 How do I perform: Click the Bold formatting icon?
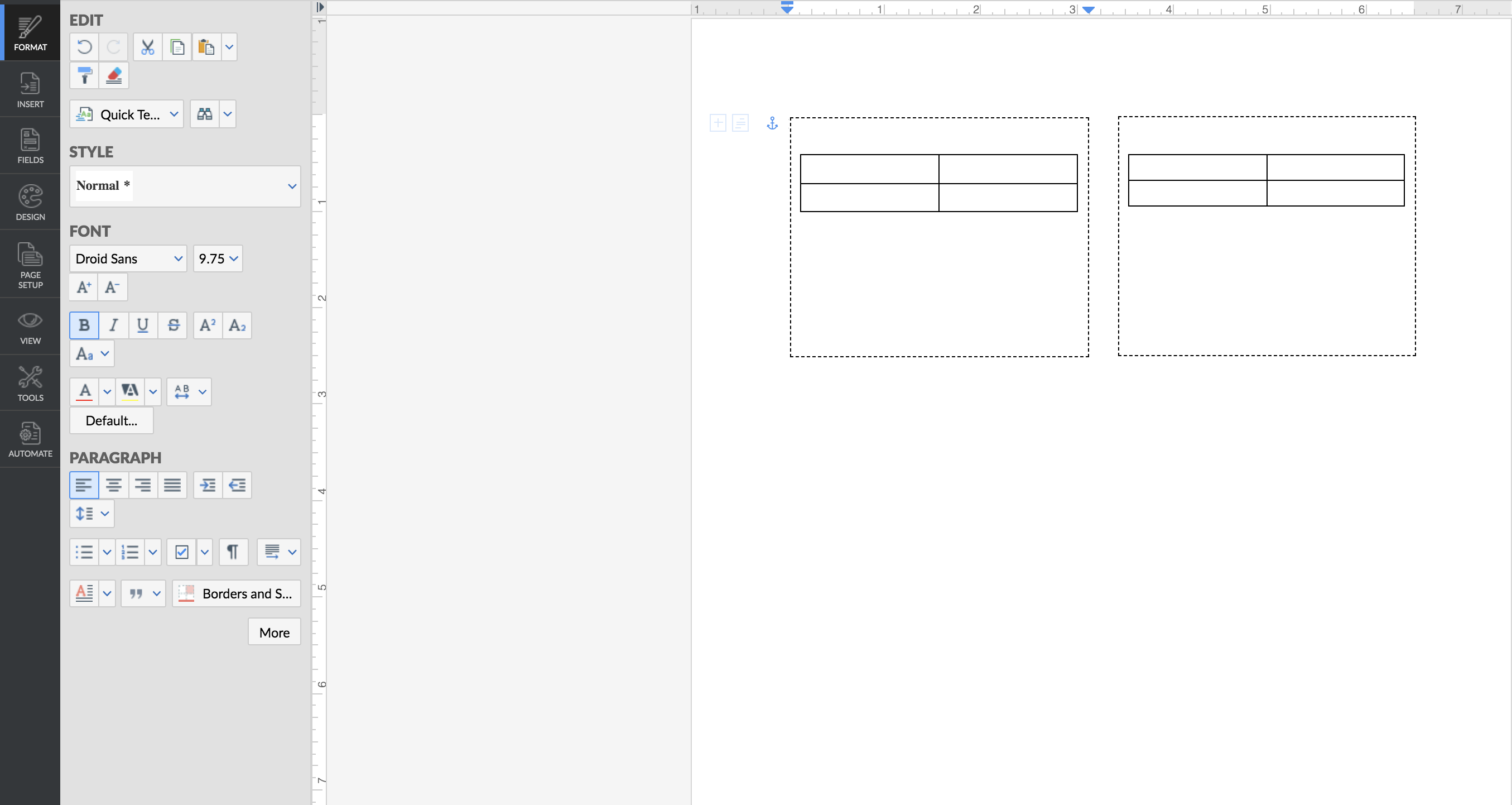tap(84, 325)
